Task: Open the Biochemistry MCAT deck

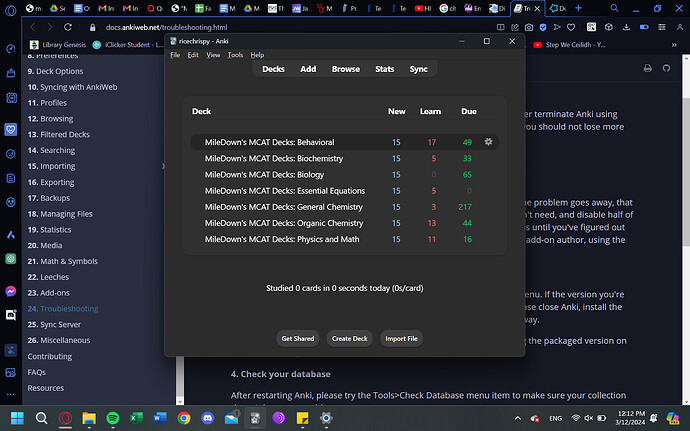Action: [x=274, y=158]
